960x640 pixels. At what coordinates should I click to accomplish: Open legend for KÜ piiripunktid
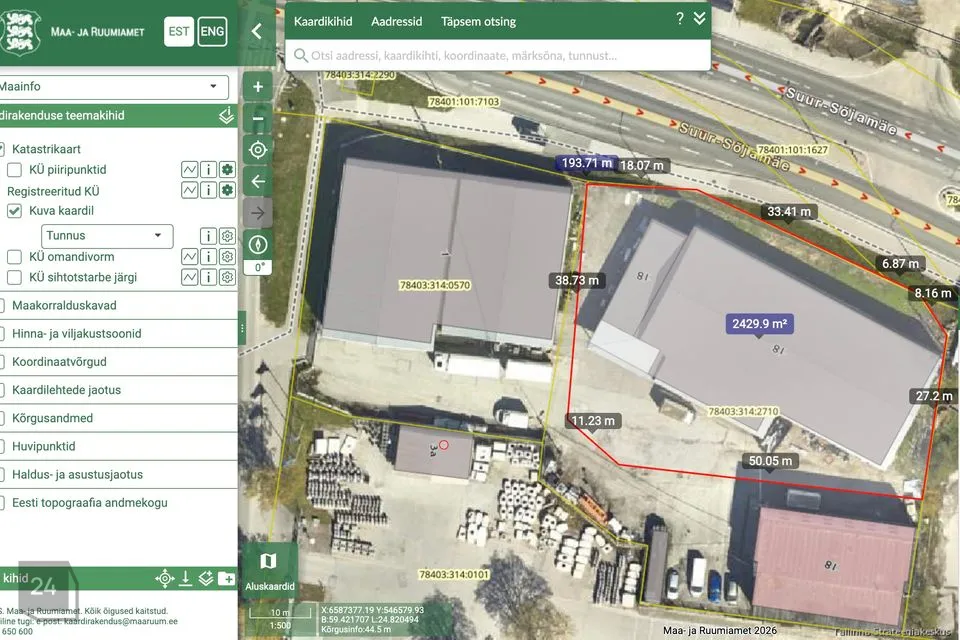(190, 170)
